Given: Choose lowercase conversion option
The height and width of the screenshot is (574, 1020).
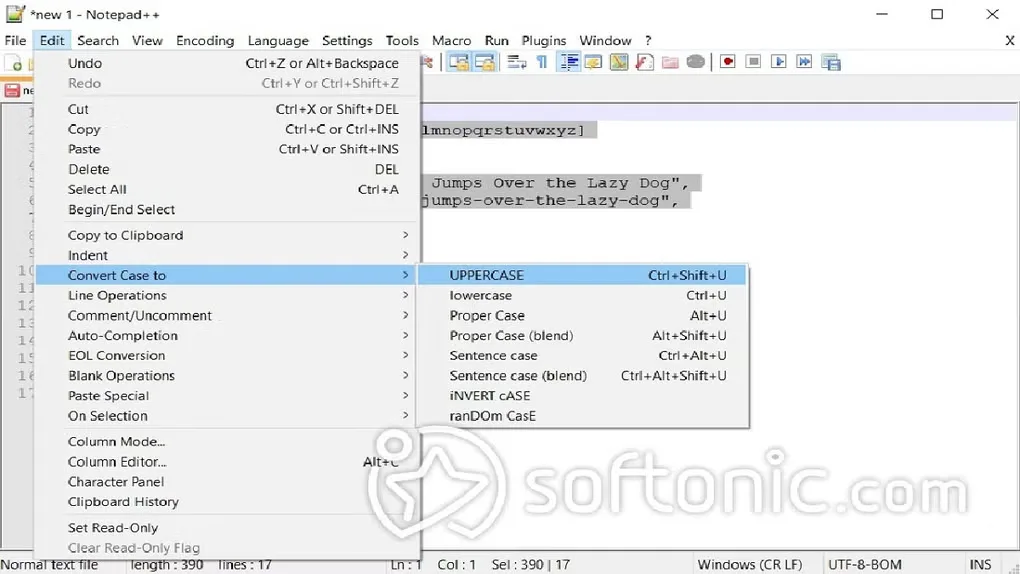Looking at the screenshot, I should pyautogui.click(x=583, y=295).
